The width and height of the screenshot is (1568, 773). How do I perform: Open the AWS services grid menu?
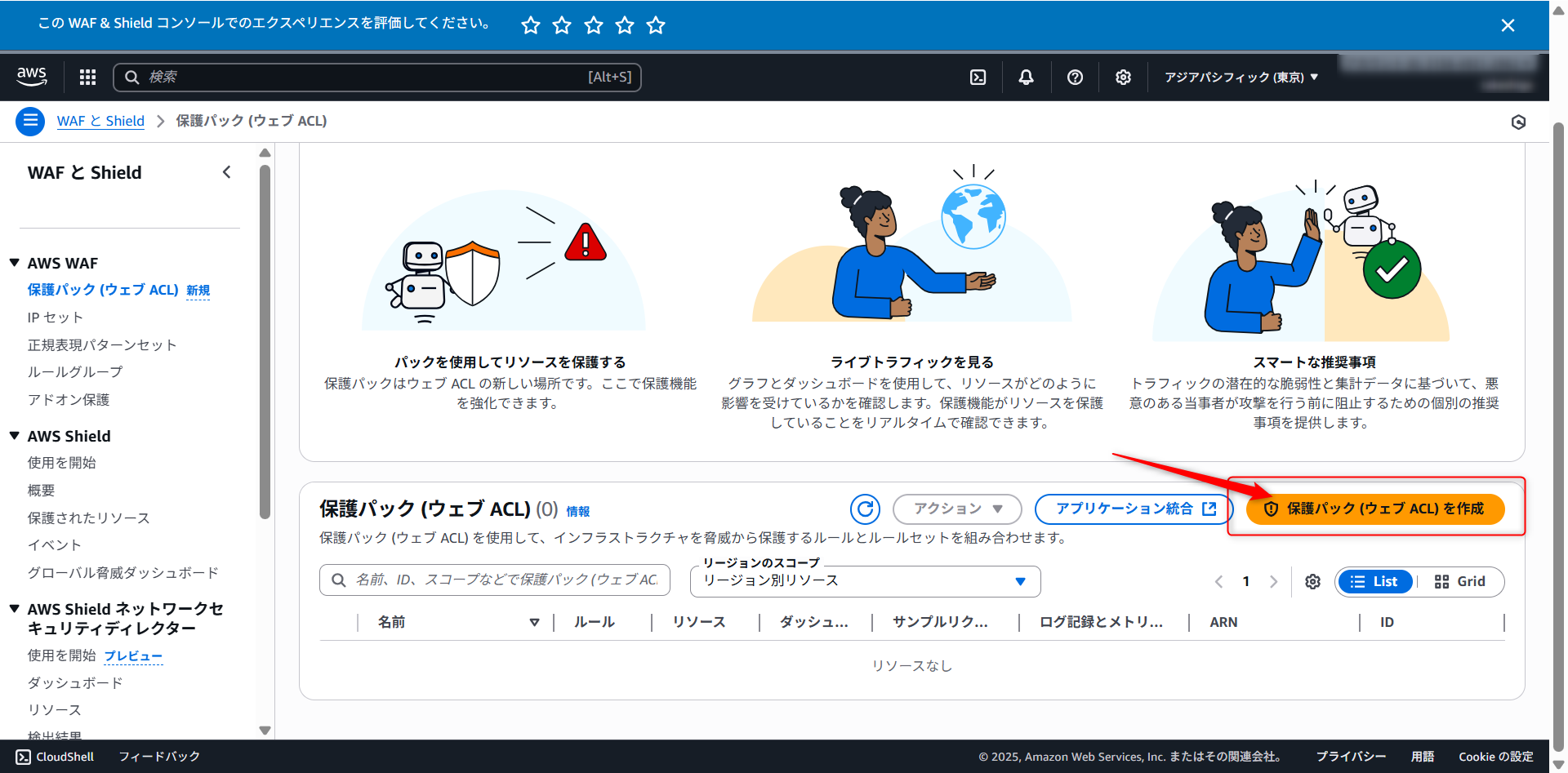click(x=87, y=77)
